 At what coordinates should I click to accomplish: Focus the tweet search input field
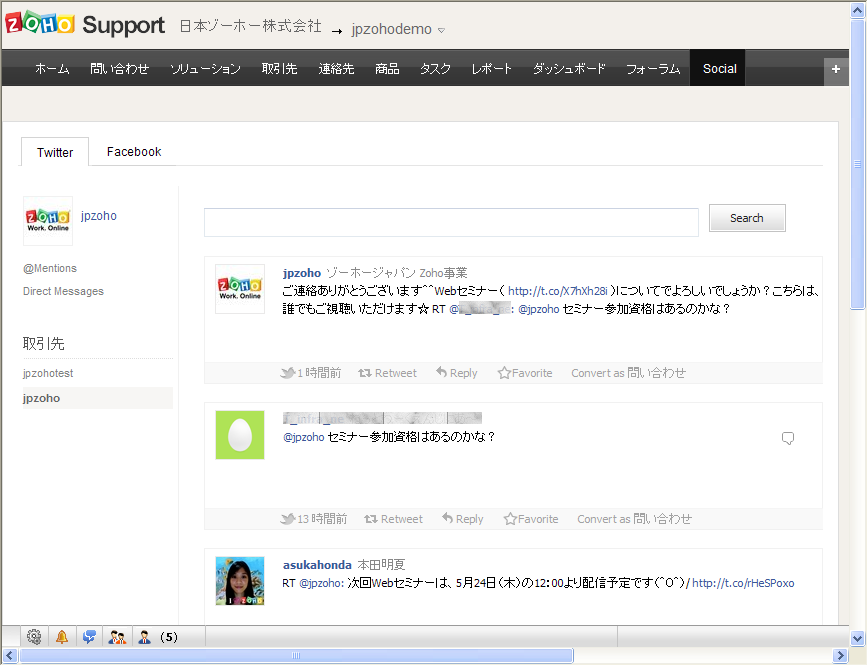pos(451,223)
